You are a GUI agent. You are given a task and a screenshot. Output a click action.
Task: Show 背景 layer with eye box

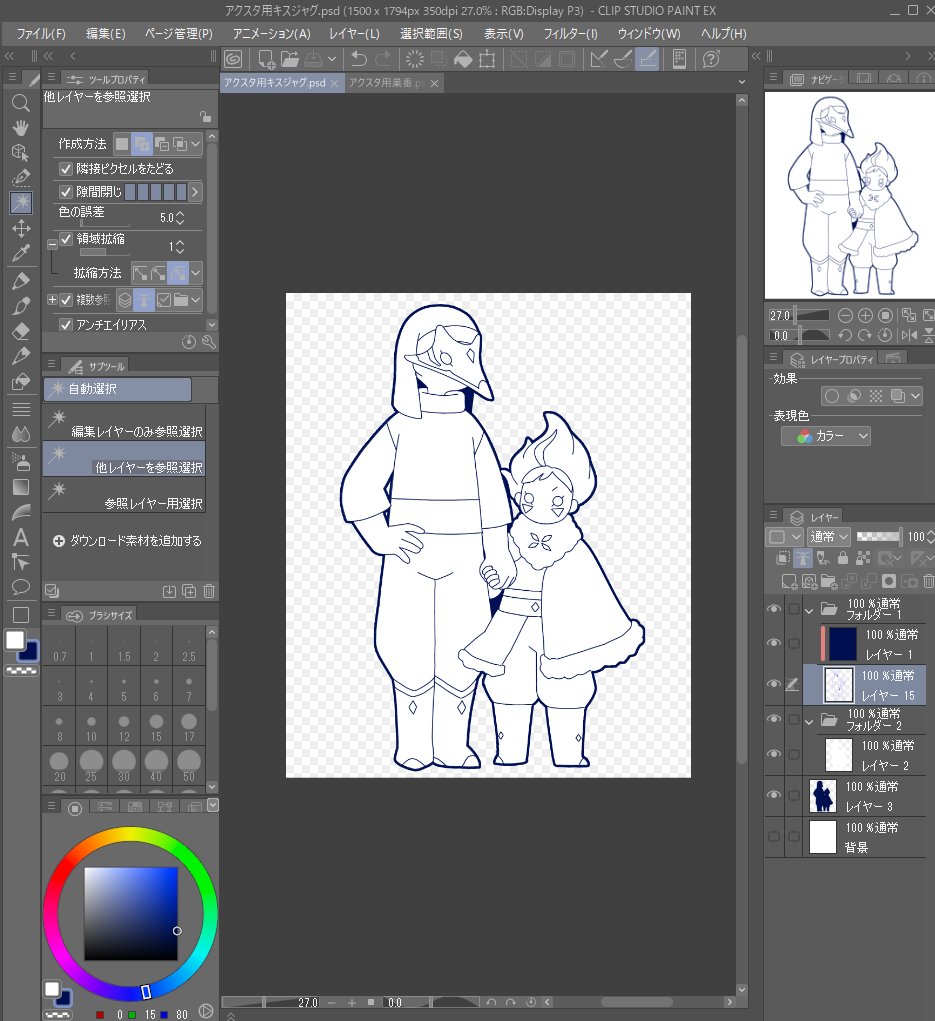click(774, 836)
